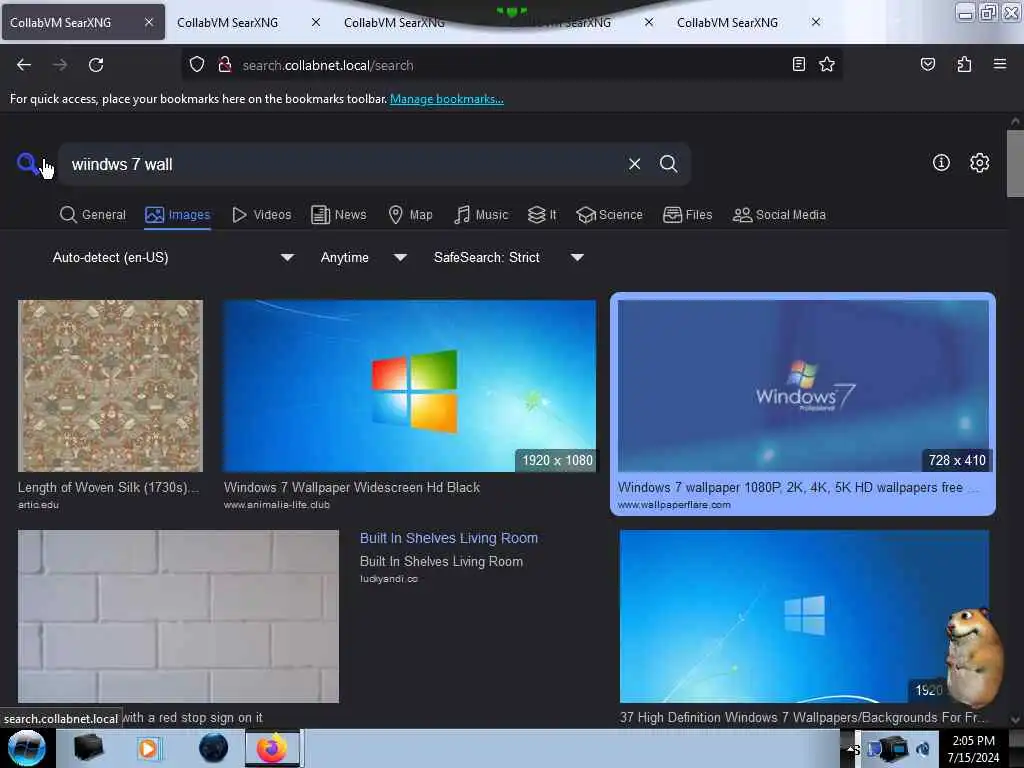Bookmark this page with the star icon

point(827,64)
